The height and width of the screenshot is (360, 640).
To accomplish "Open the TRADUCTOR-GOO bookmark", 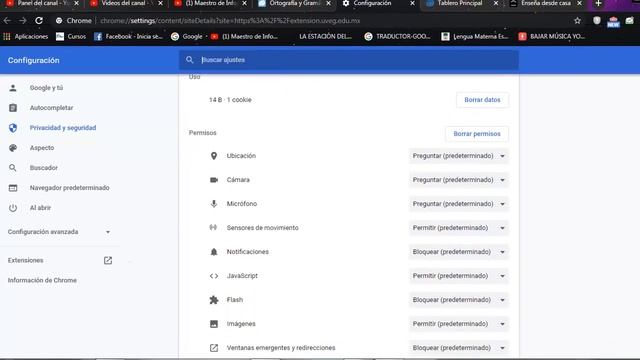I will click(398, 36).
